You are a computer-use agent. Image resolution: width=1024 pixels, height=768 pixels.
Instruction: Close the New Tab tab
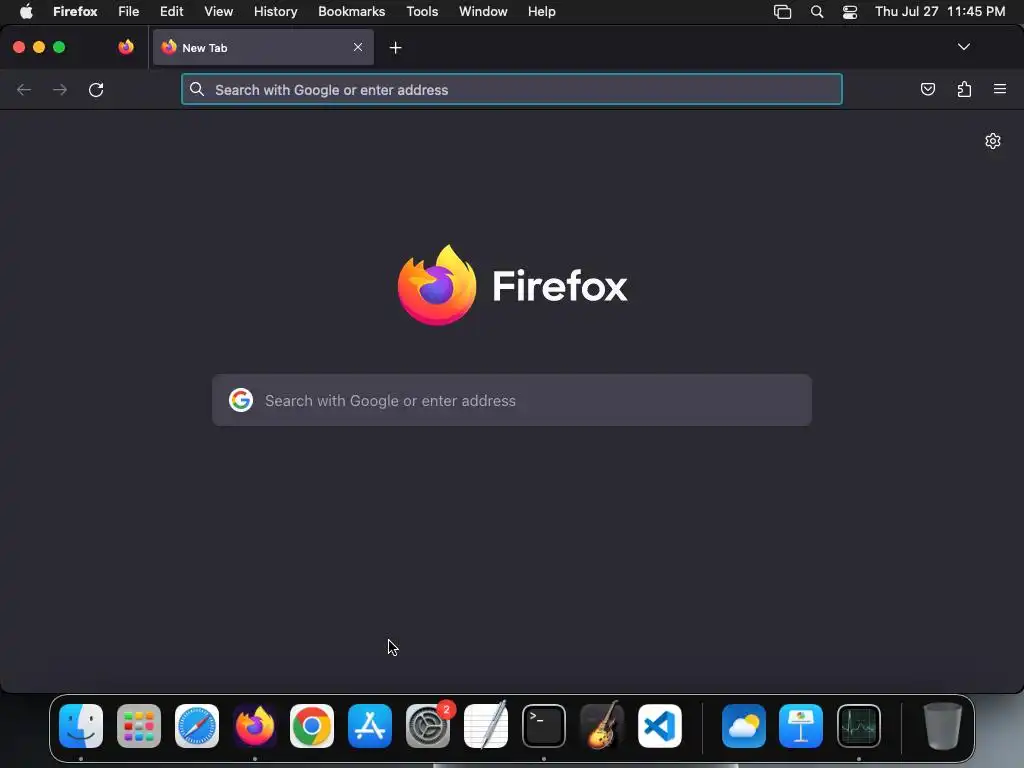[358, 47]
